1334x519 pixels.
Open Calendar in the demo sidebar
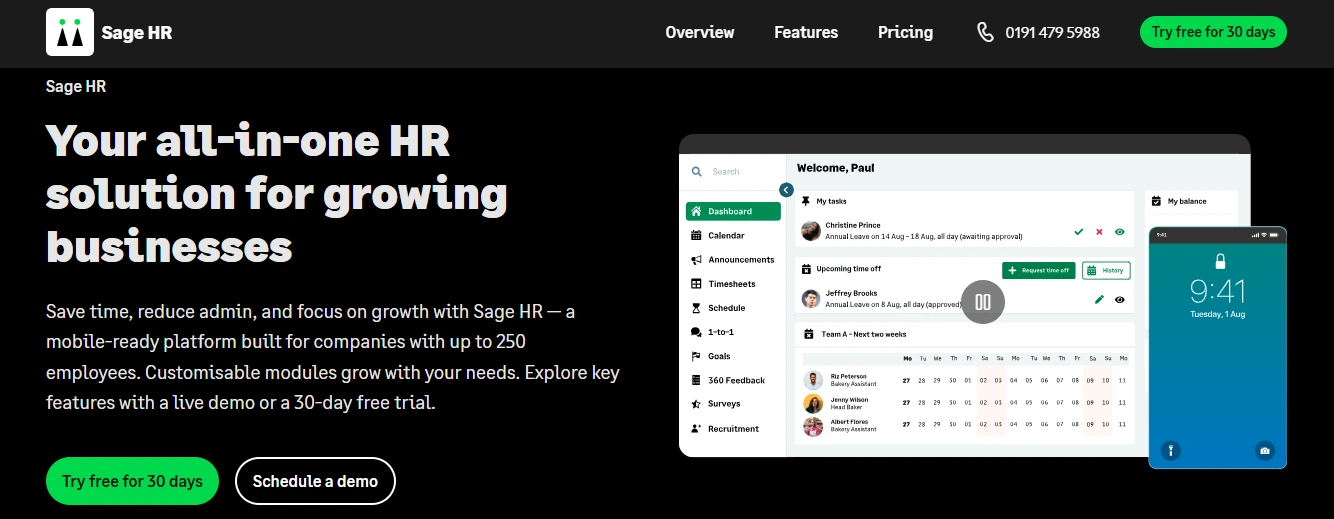(x=718, y=236)
